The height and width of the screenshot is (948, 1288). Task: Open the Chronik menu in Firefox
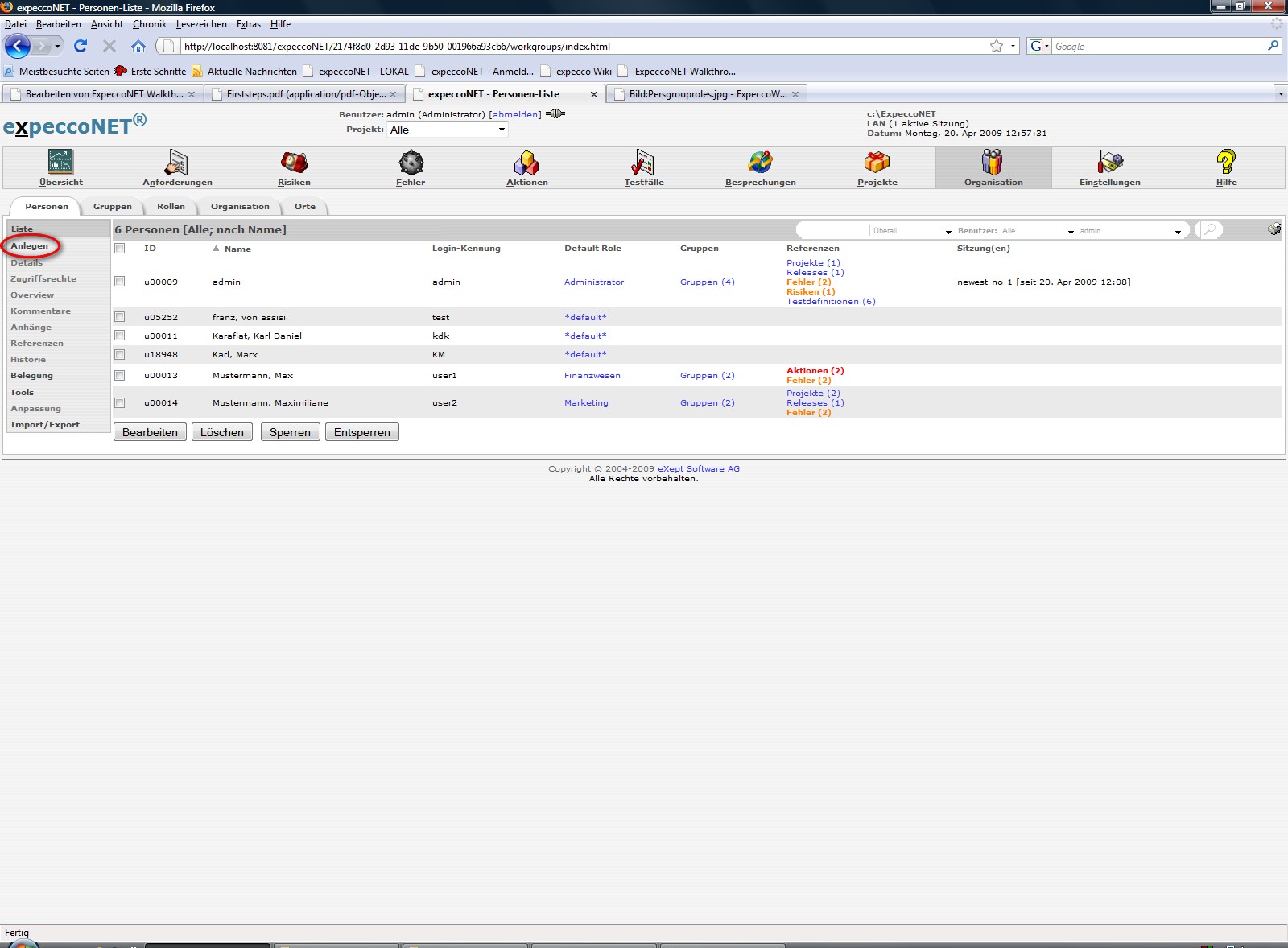coord(149,24)
